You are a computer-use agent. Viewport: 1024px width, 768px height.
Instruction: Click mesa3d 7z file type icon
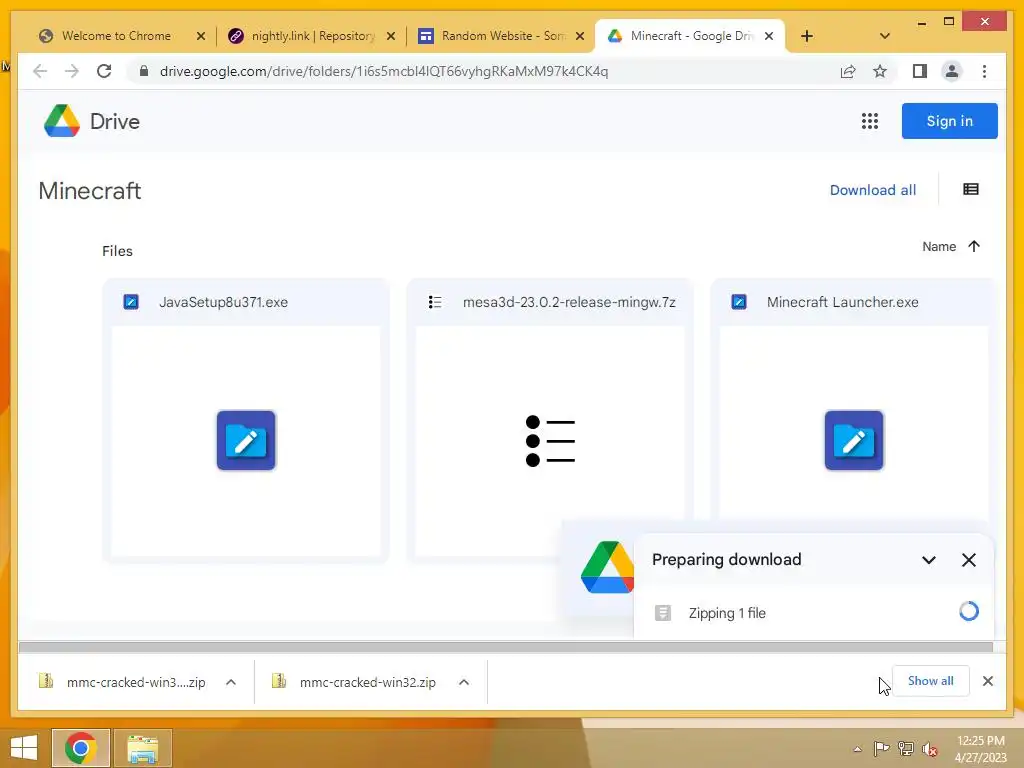(435, 302)
